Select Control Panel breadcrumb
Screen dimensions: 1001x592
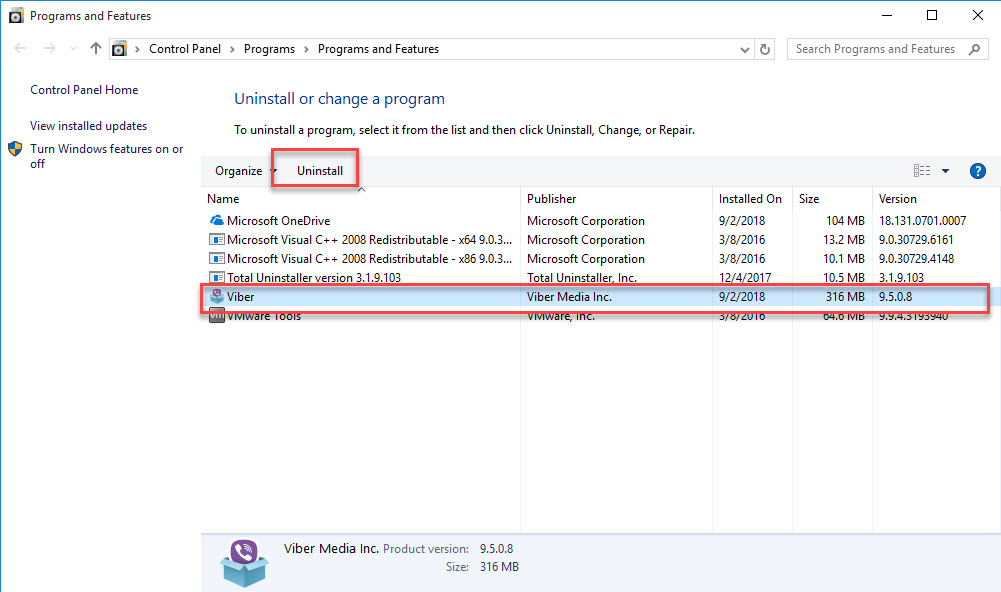point(184,49)
